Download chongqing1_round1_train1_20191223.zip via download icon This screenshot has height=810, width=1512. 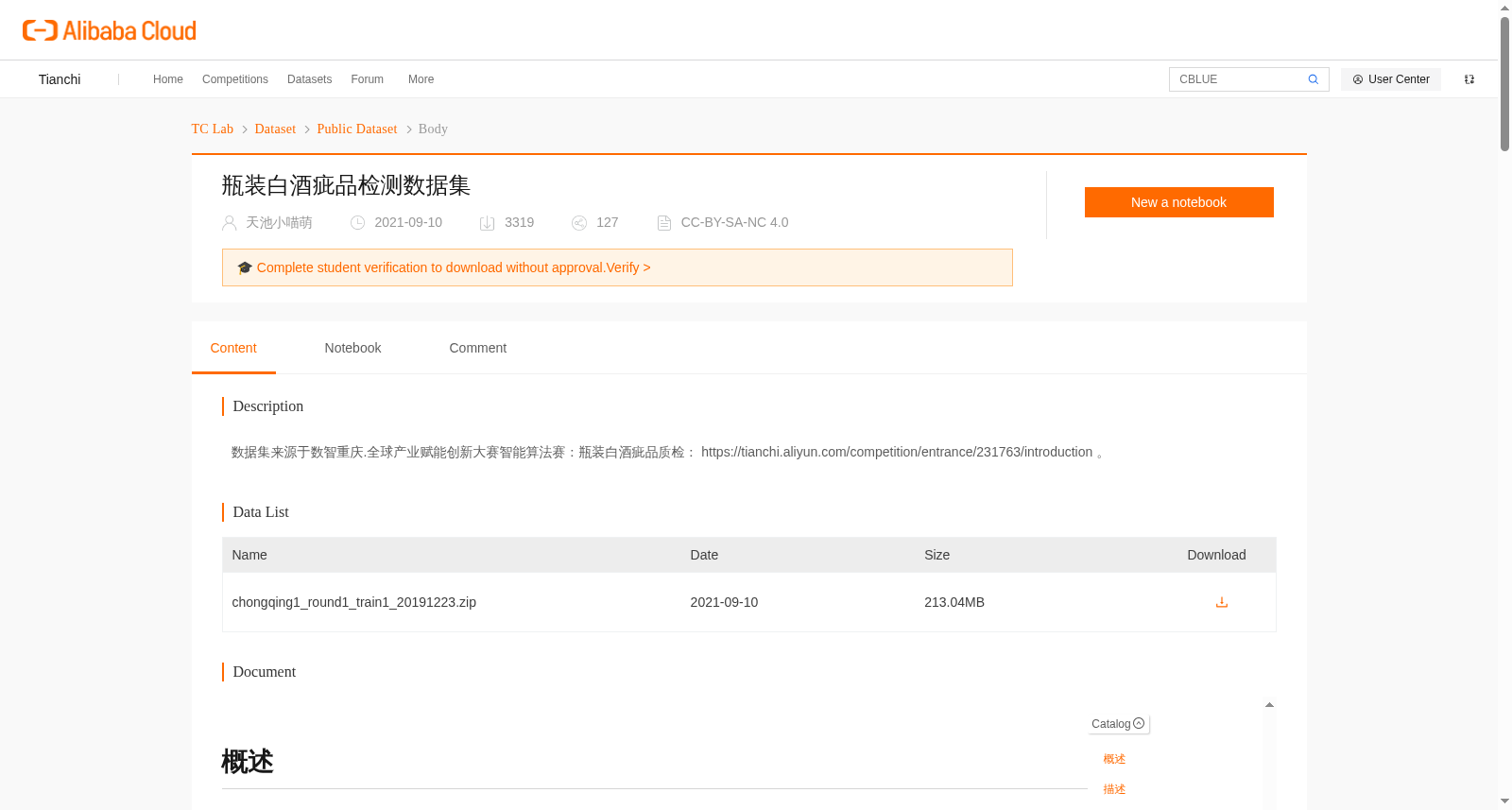(x=1222, y=602)
